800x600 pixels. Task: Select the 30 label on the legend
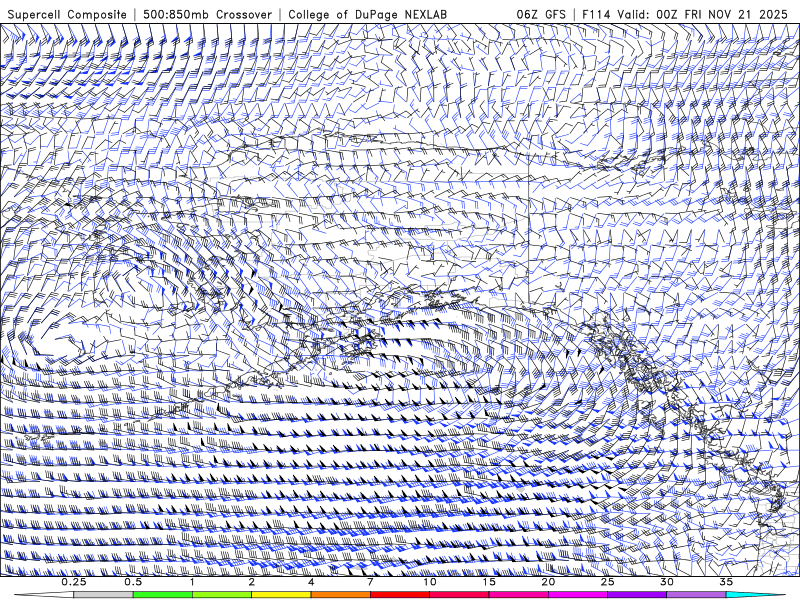pyautogui.click(x=666, y=582)
